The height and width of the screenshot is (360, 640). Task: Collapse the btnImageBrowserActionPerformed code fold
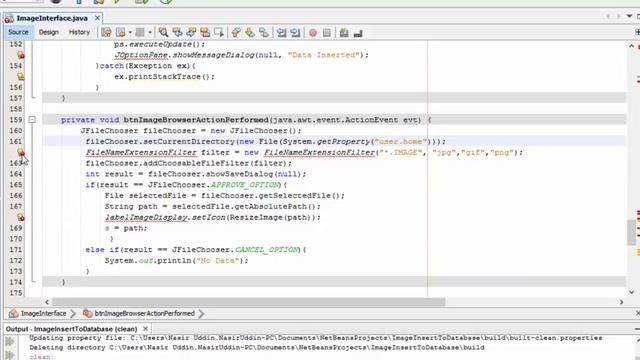[32, 120]
